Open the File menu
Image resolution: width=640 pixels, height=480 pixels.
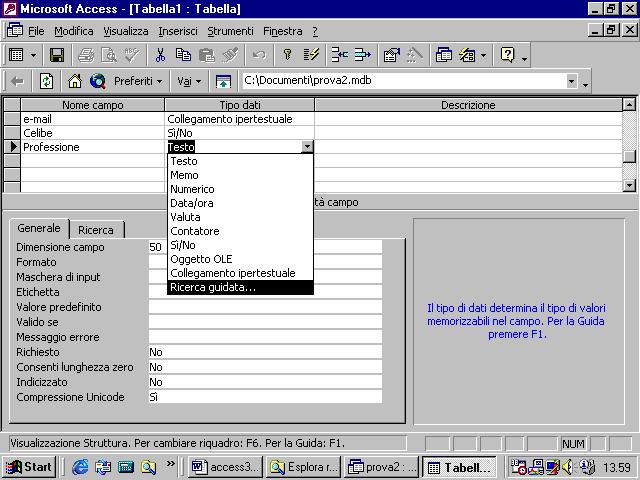36,31
